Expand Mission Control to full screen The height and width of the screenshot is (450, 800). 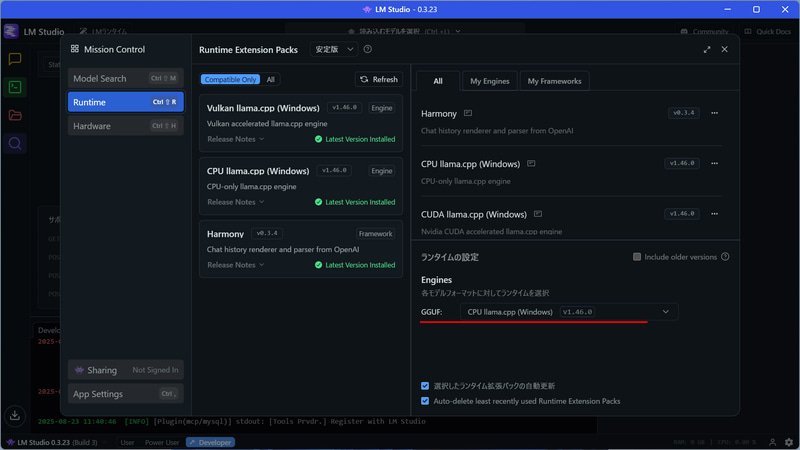(707, 49)
